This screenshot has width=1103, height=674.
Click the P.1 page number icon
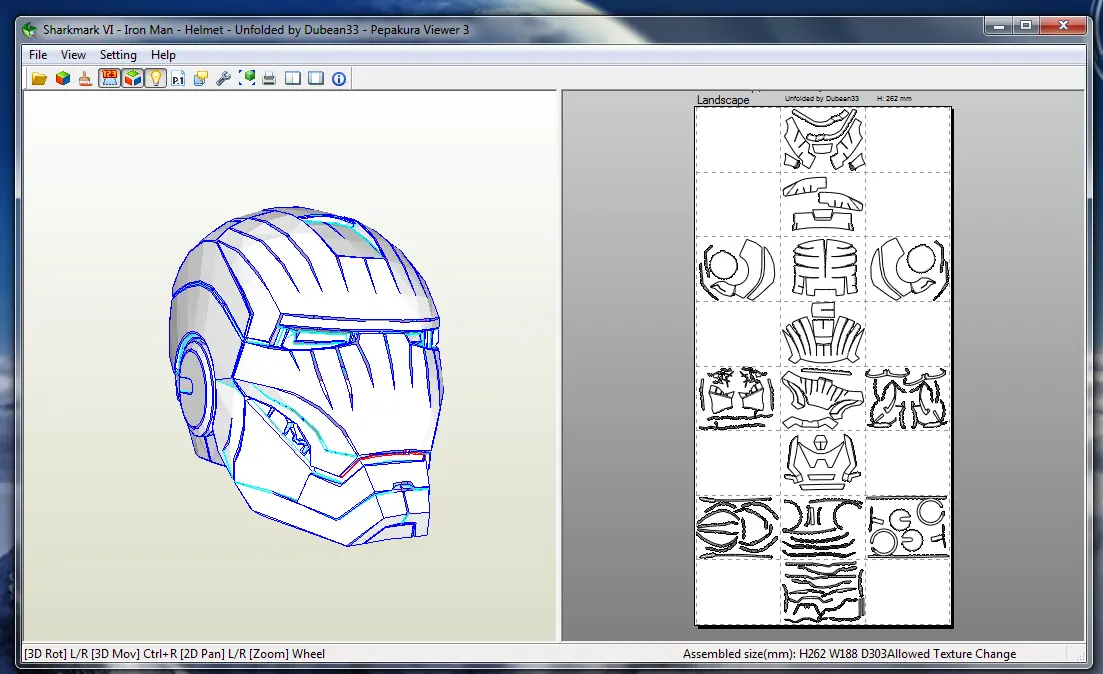pyautogui.click(x=178, y=79)
